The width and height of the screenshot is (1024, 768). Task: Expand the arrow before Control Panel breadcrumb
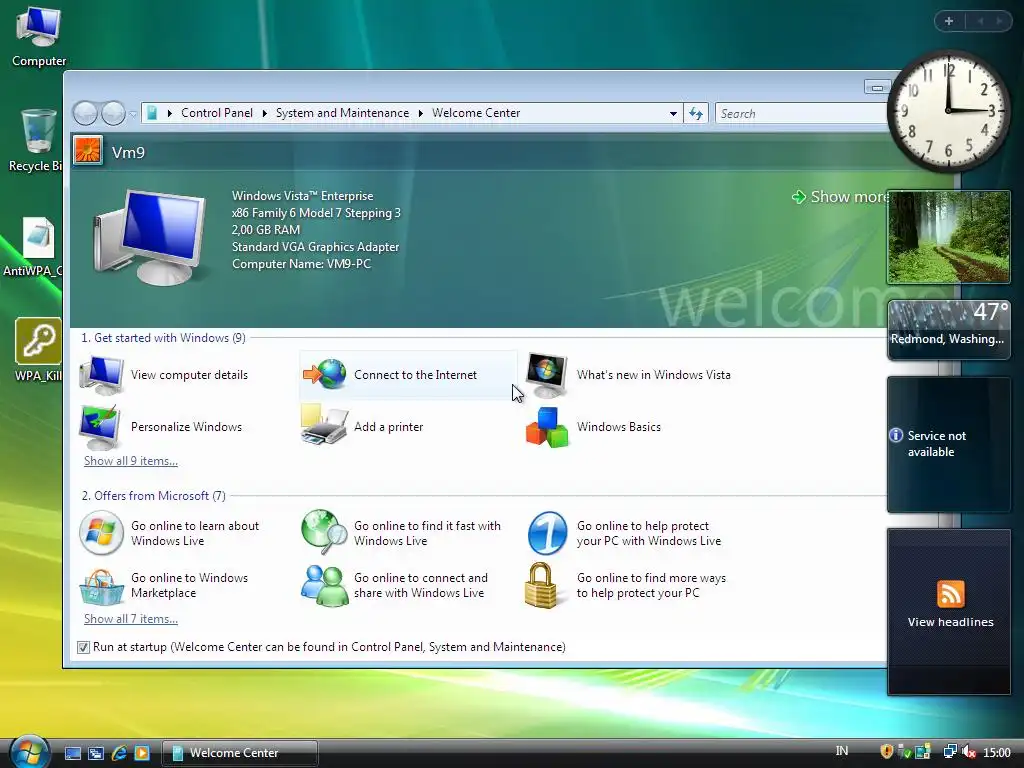coord(169,114)
